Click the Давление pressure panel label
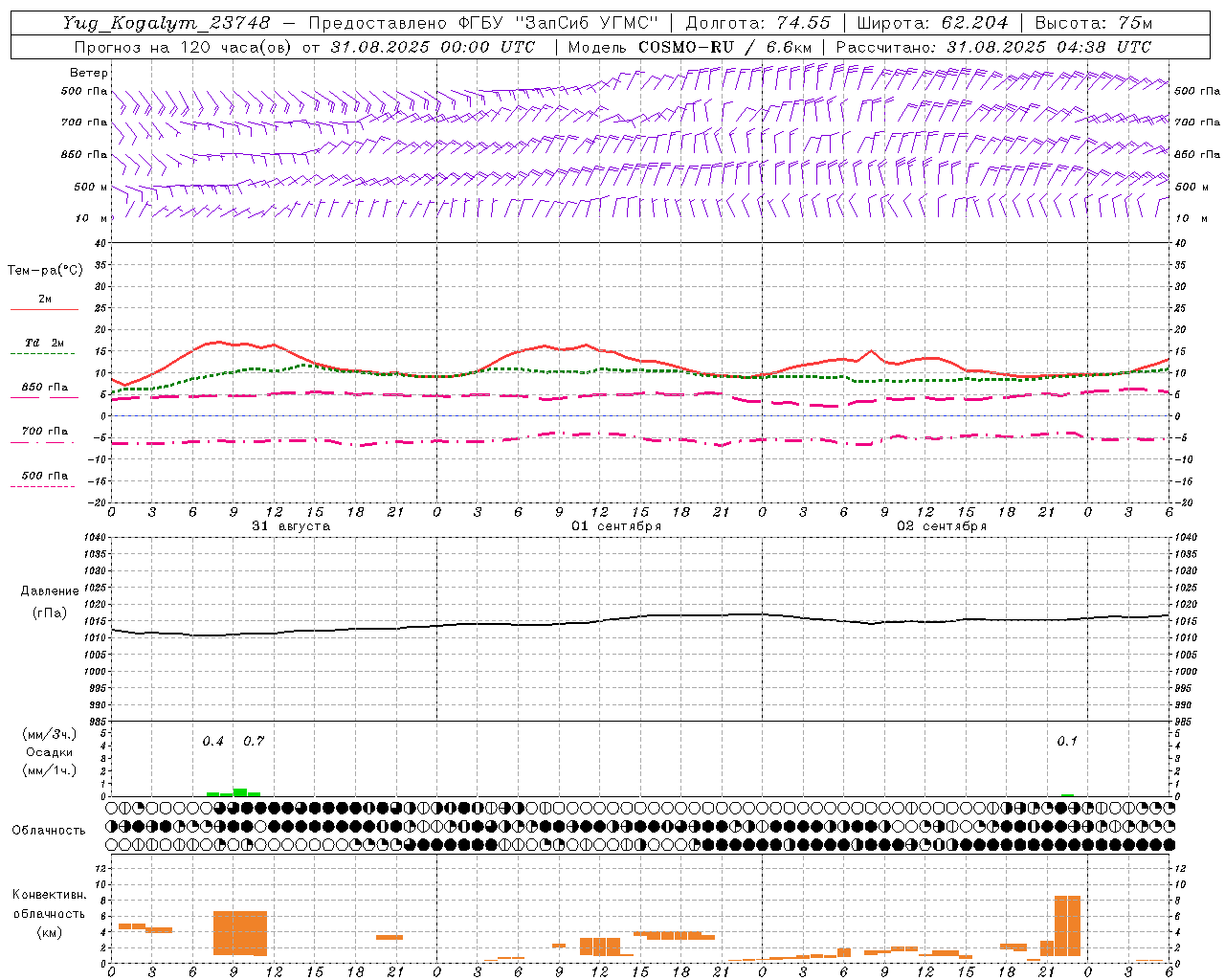 point(50,591)
